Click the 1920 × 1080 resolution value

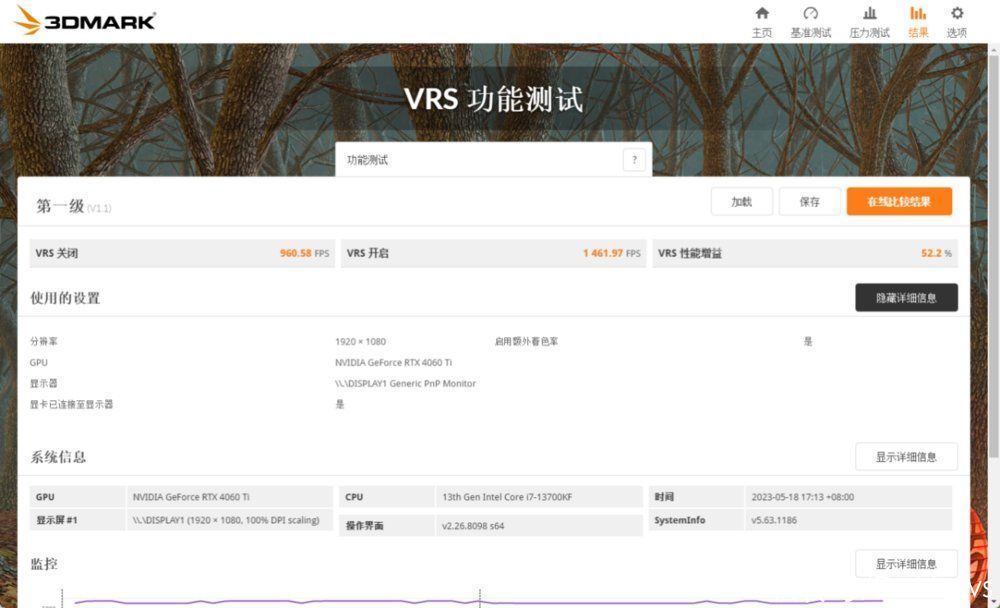coord(360,341)
